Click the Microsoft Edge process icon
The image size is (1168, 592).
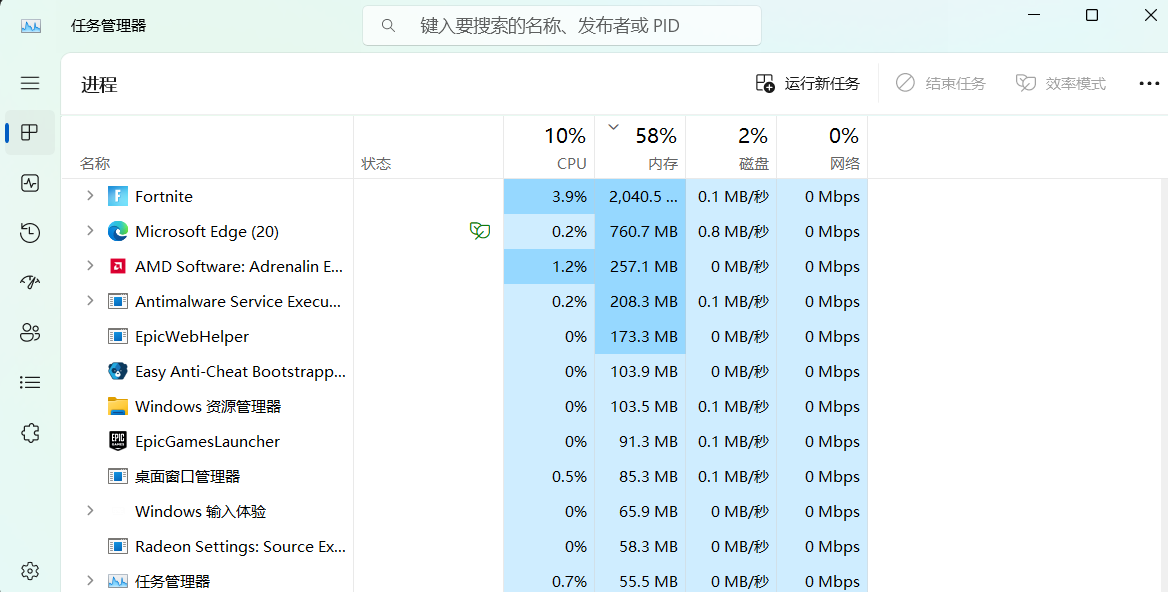118,232
